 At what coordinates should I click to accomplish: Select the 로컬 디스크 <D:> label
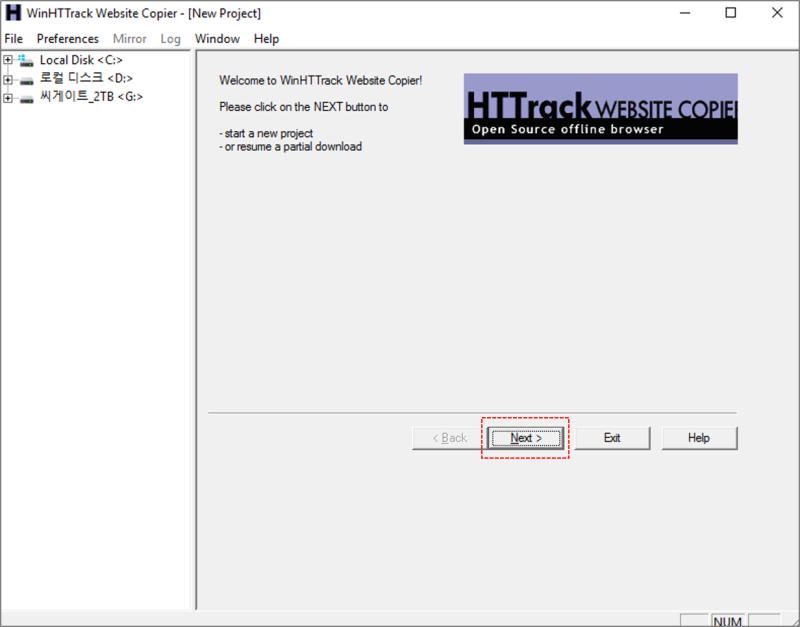click(x=86, y=78)
